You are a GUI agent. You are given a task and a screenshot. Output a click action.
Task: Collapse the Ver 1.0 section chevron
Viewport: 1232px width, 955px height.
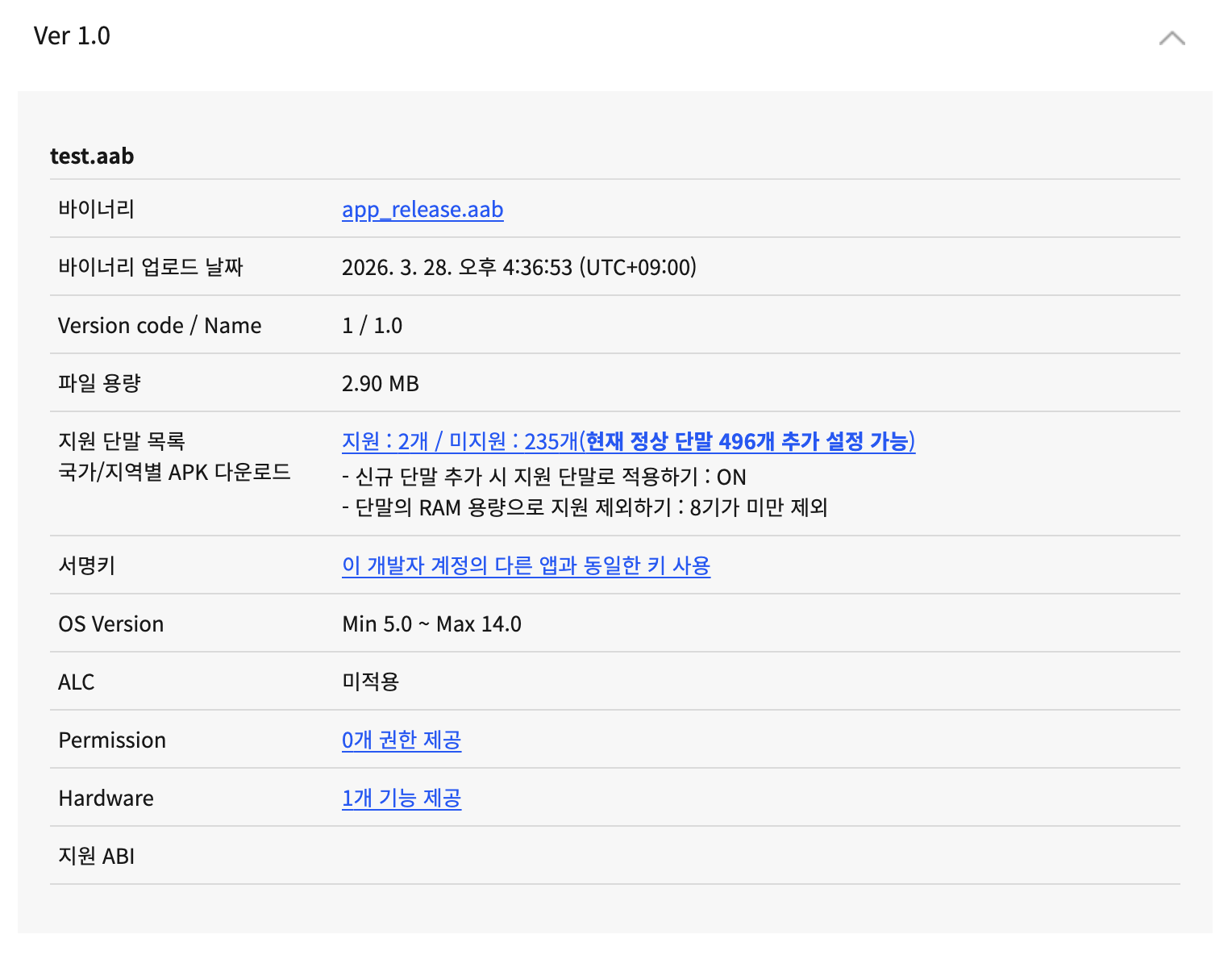(1172, 38)
